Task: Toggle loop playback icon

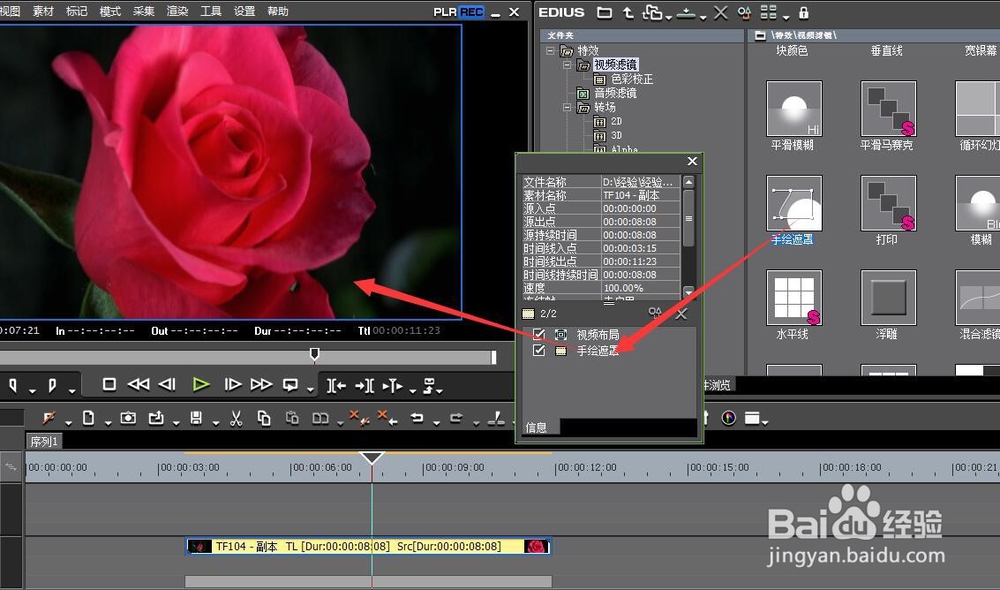Action: tap(290, 385)
